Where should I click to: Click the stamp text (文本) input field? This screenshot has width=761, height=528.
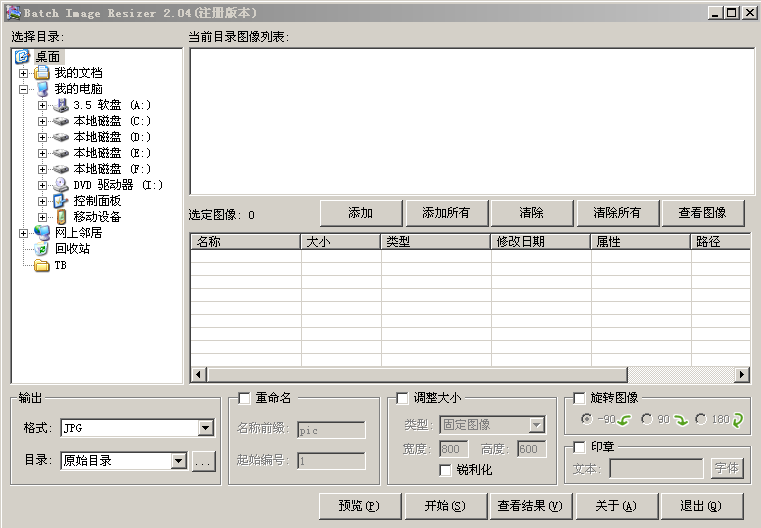[x=656, y=469]
